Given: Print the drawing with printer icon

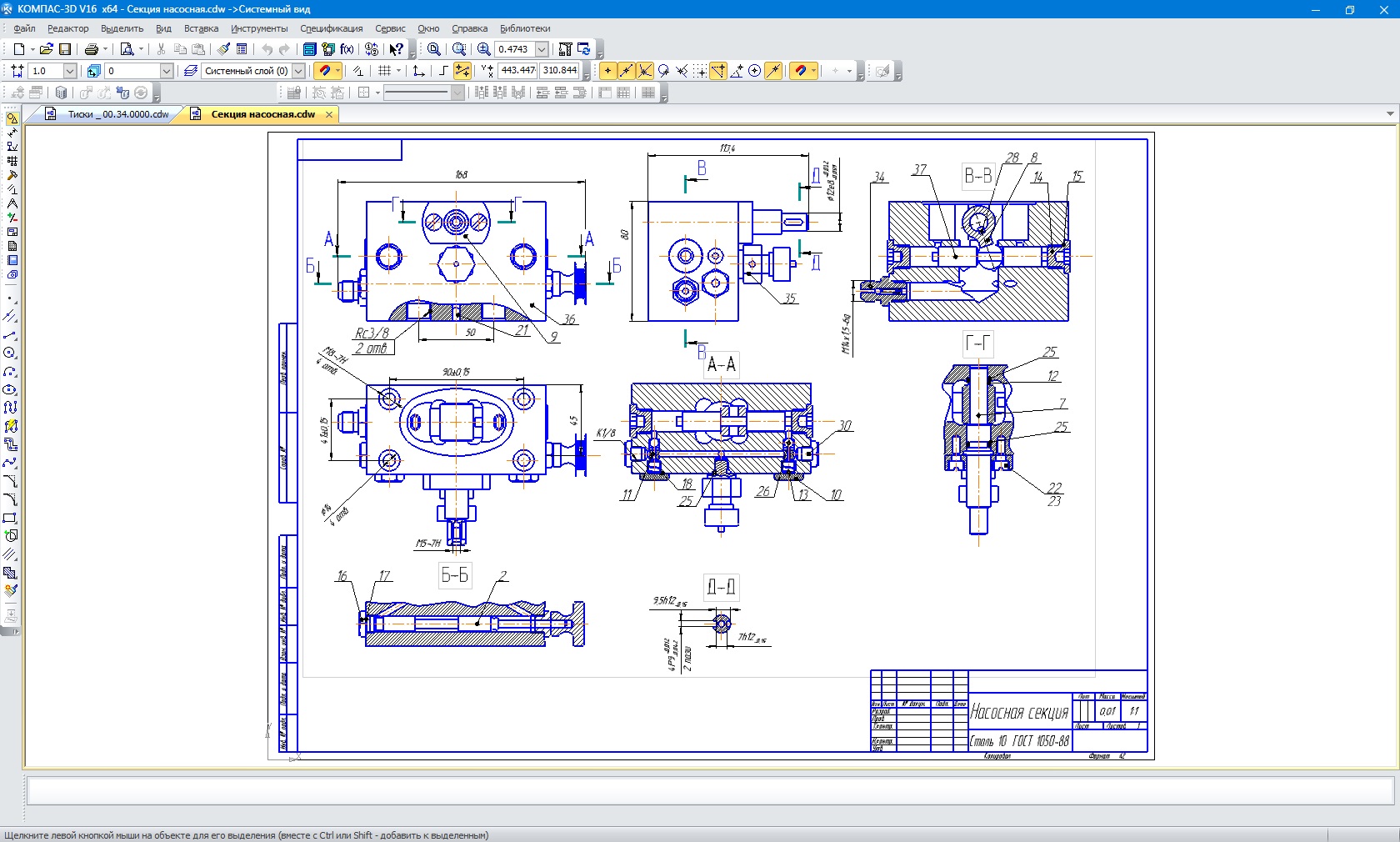Looking at the screenshot, I should (x=92, y=49).
